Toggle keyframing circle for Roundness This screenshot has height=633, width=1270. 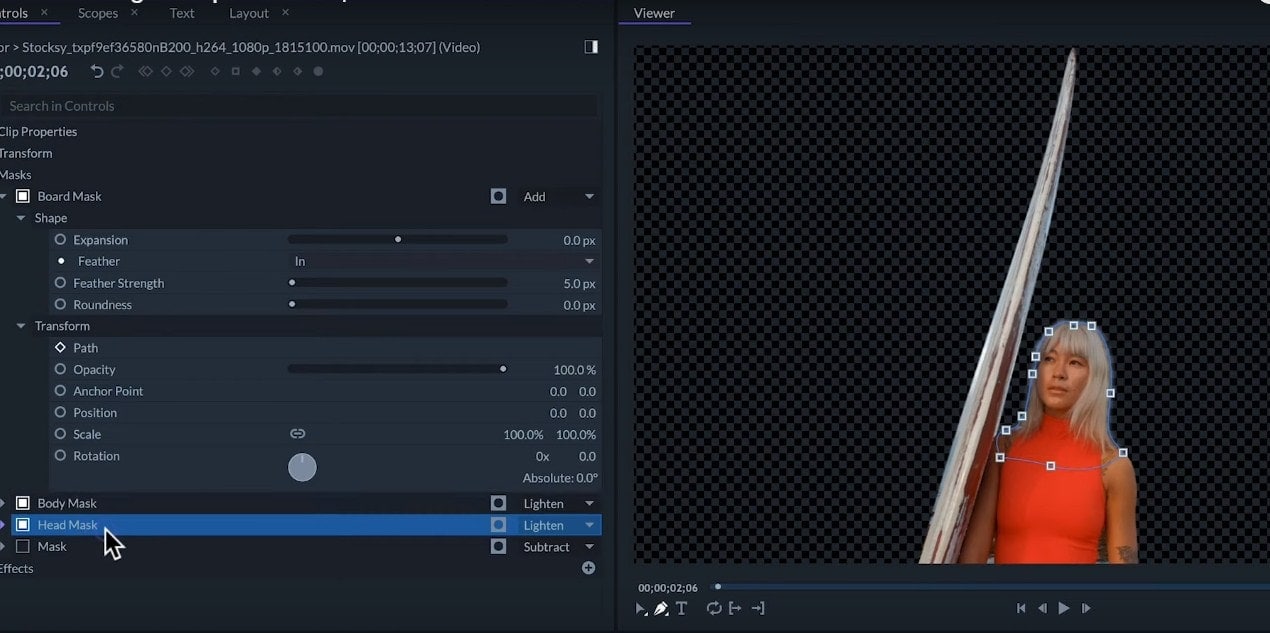pos(60,305)
